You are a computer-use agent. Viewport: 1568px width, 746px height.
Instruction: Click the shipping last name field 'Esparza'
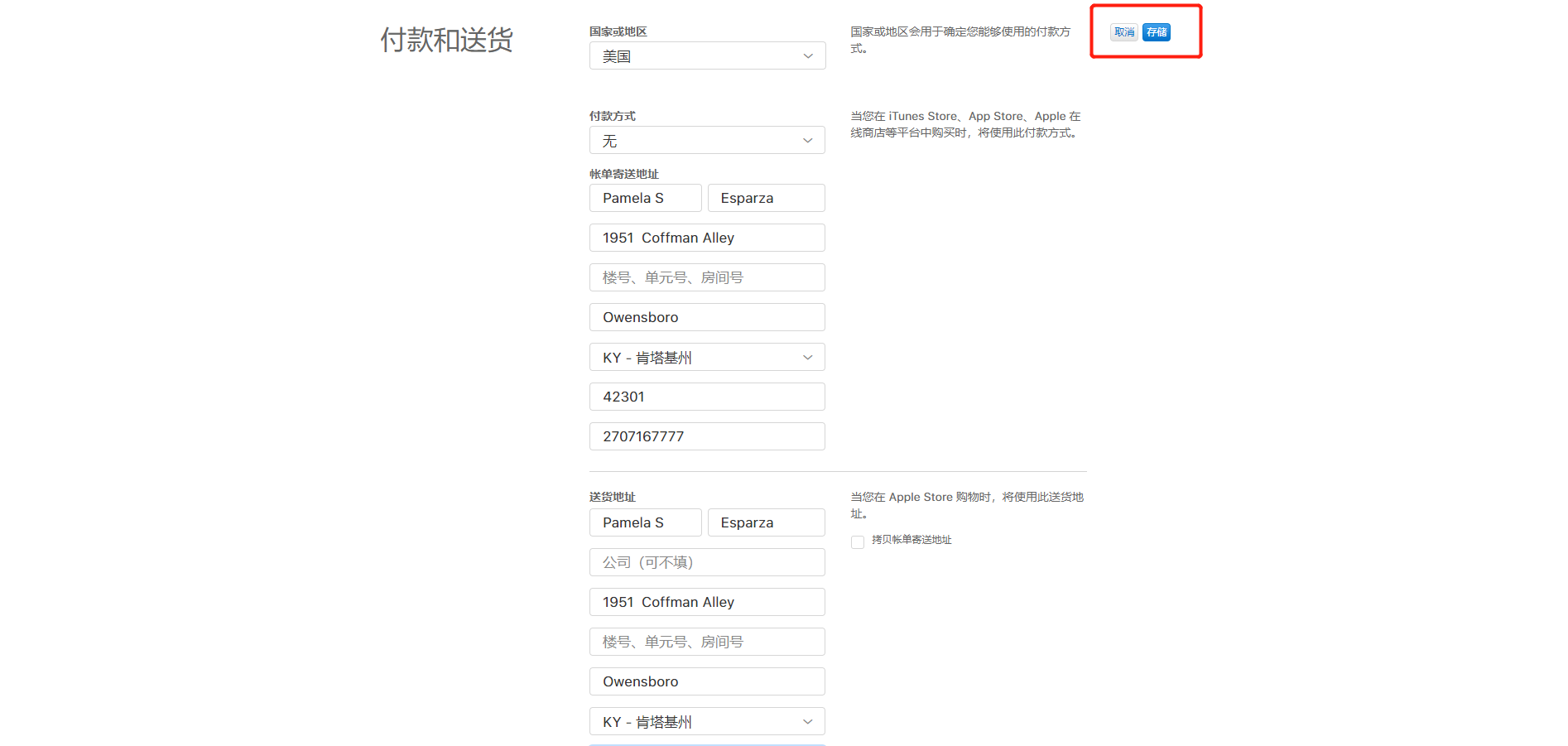pos(766,523)
